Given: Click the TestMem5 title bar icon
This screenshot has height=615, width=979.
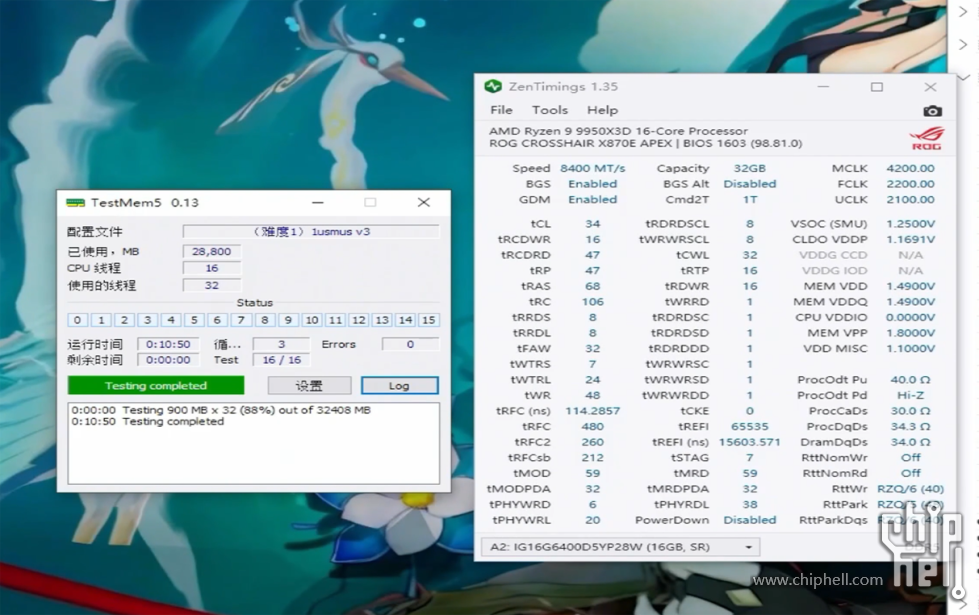Looking at the screenshot, I should 75,203.
